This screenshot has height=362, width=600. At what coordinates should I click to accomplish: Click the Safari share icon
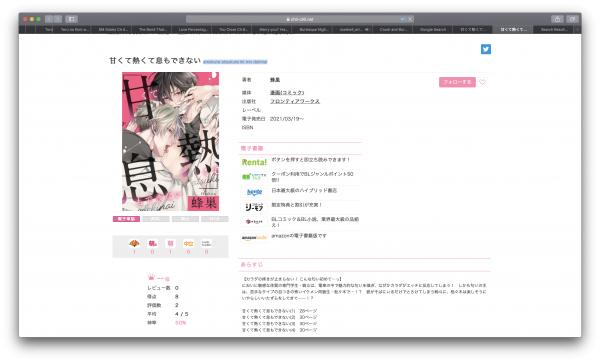(557, 19)
